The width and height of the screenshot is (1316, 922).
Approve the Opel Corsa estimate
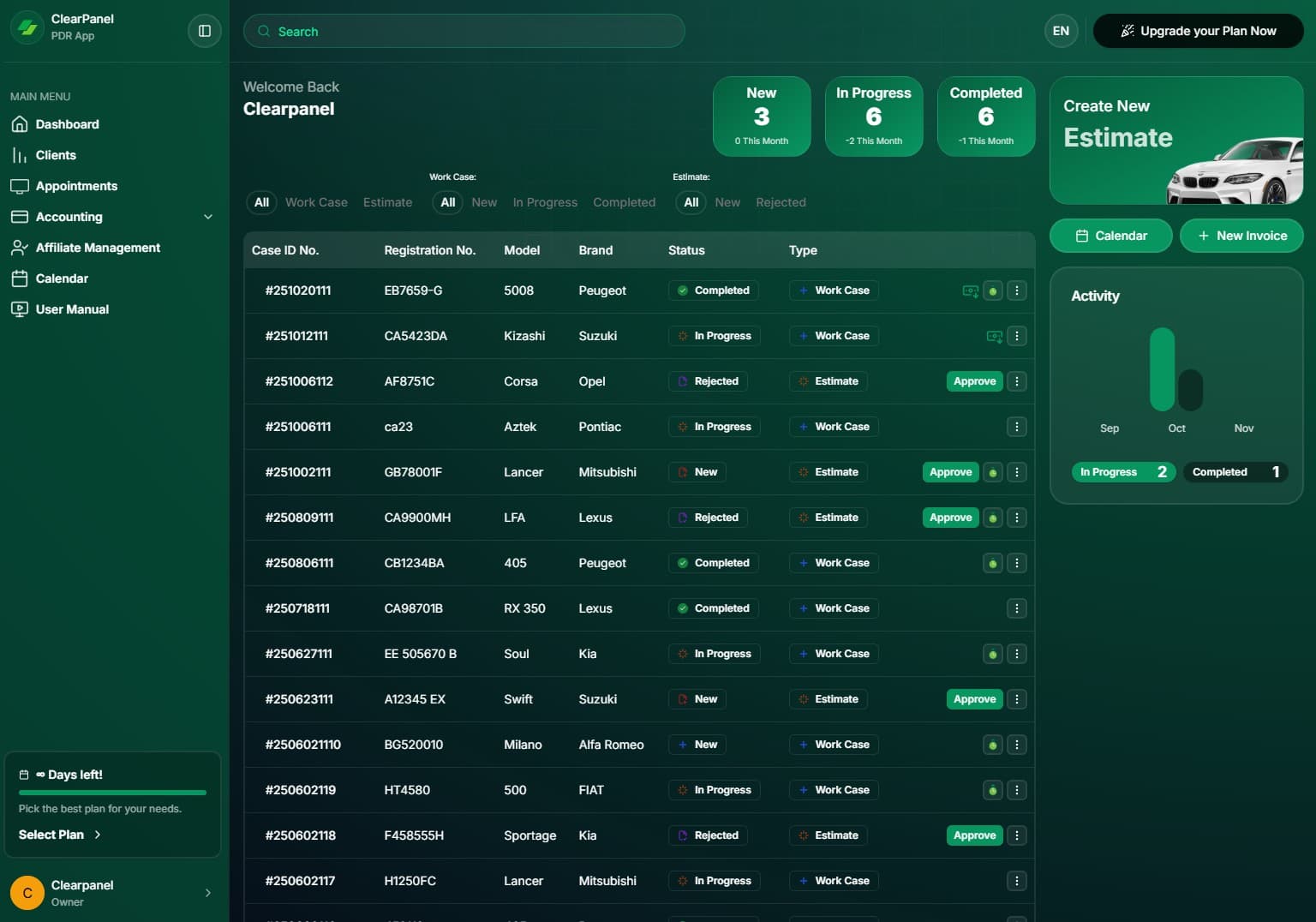974,381
